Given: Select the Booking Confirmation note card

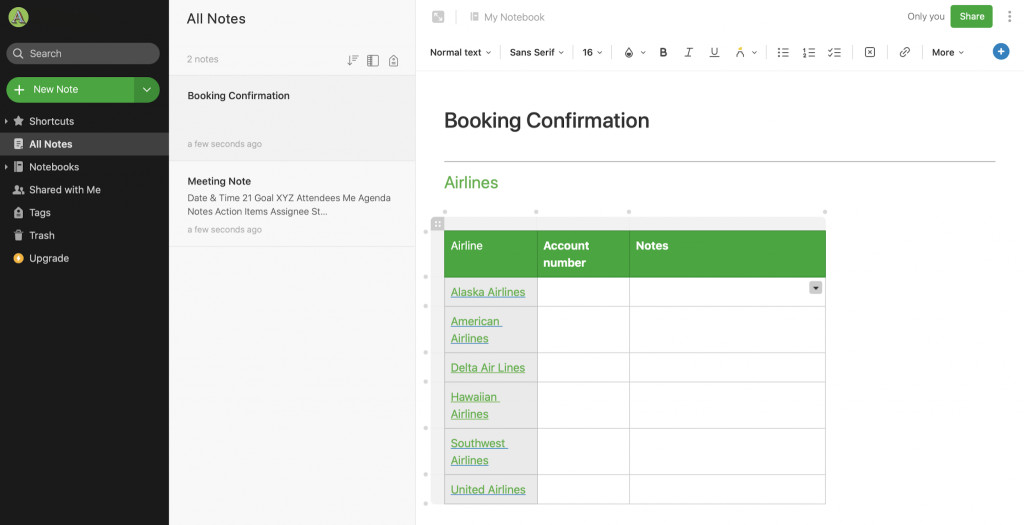Looking at the screenshot, I should [292, 118].
